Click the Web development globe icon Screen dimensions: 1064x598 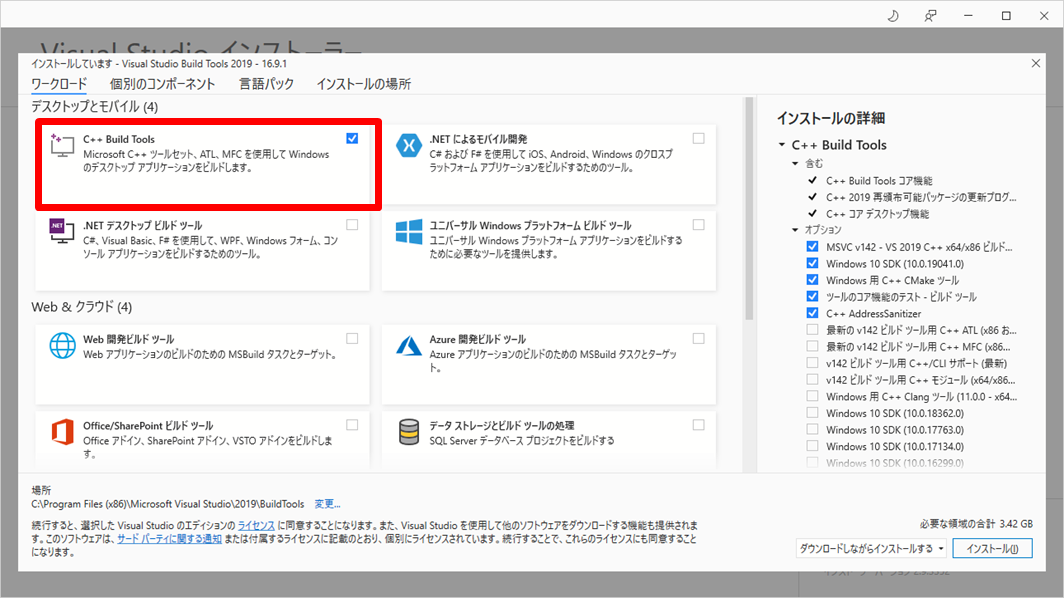pos(62,345)
